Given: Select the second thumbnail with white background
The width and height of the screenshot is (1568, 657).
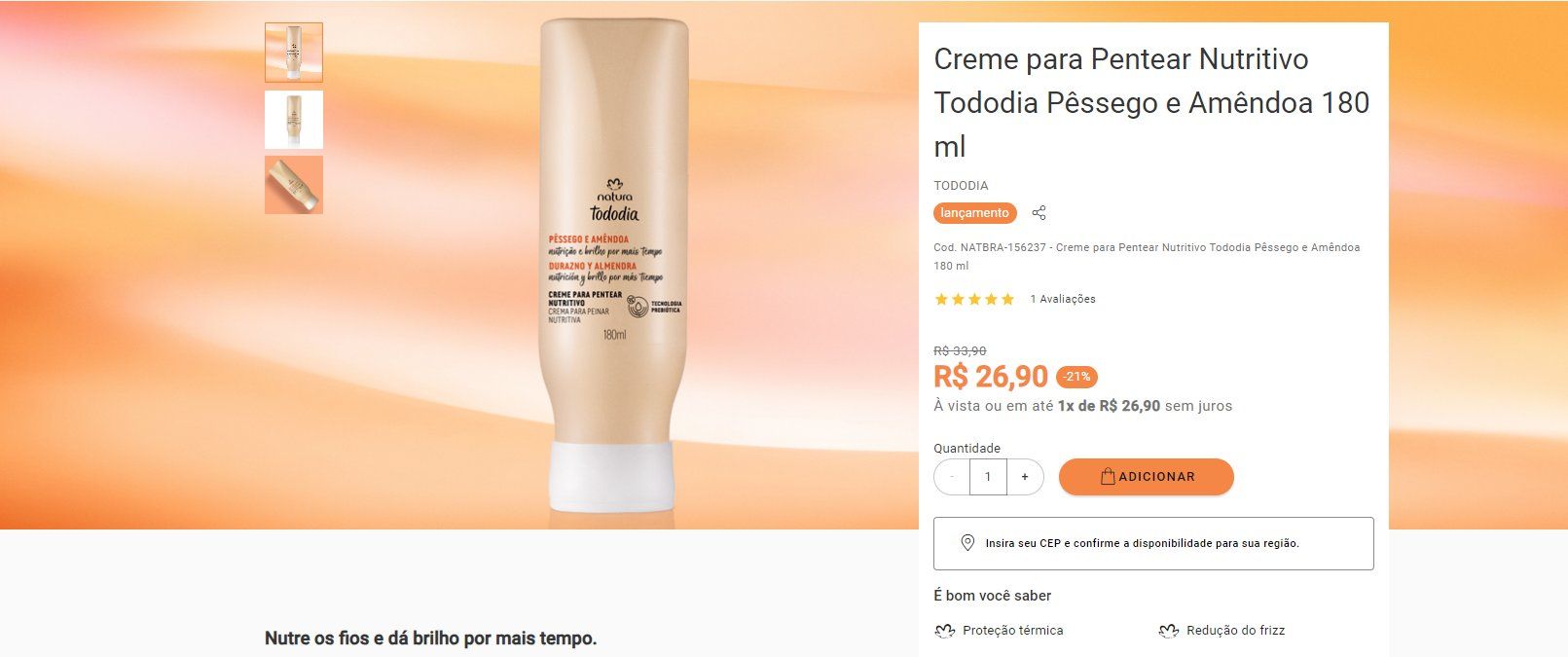Looking at the screenshot, I should [294, 119].
